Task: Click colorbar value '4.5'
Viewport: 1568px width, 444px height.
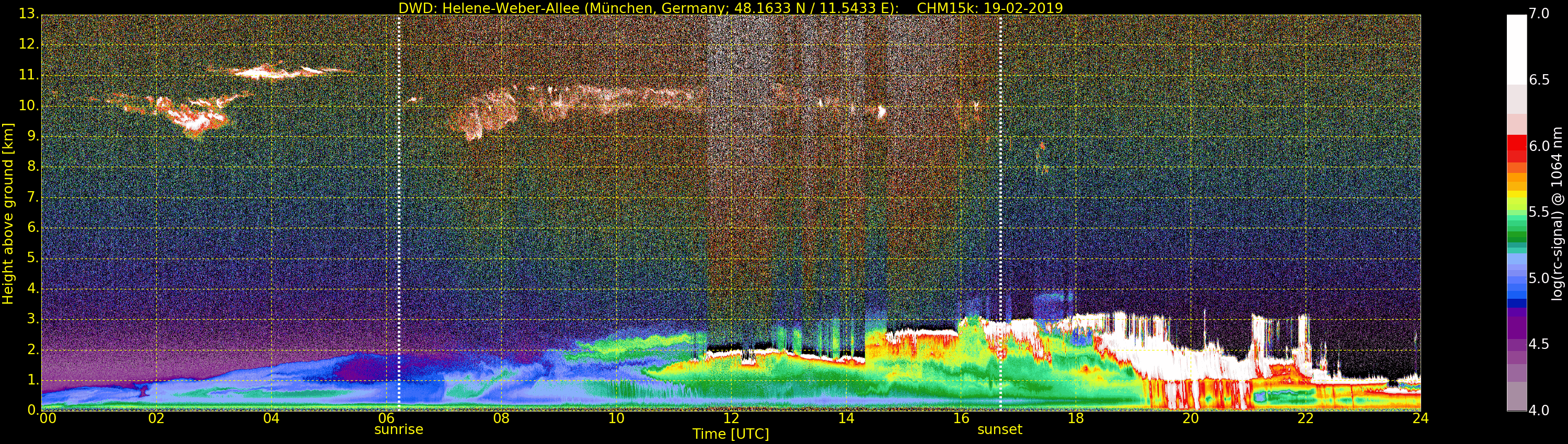Action: [x=1539, y=344]
